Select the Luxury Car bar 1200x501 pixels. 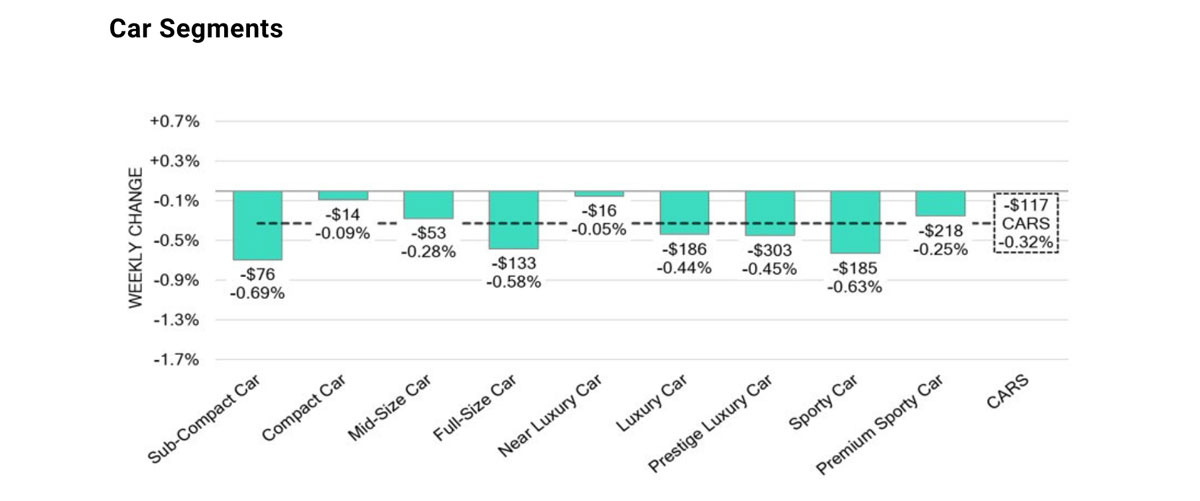pyautogui.click(x=684, y=212)
